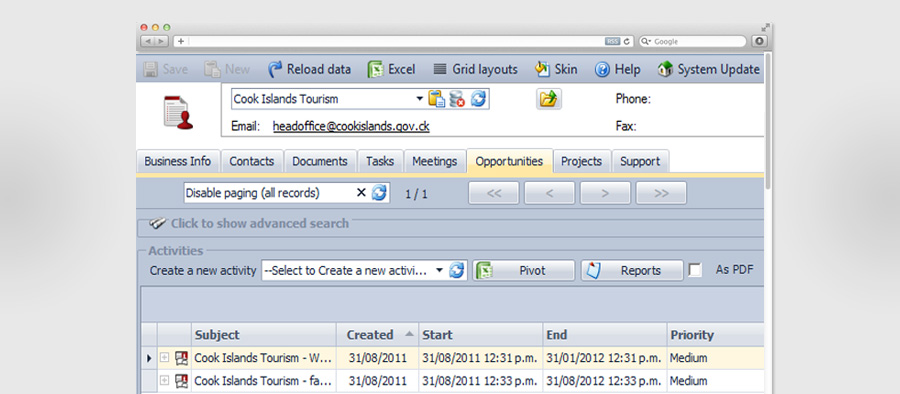The image size is (900, 394).
Task: Click the browser address bar field
Action: click(396, 41)
